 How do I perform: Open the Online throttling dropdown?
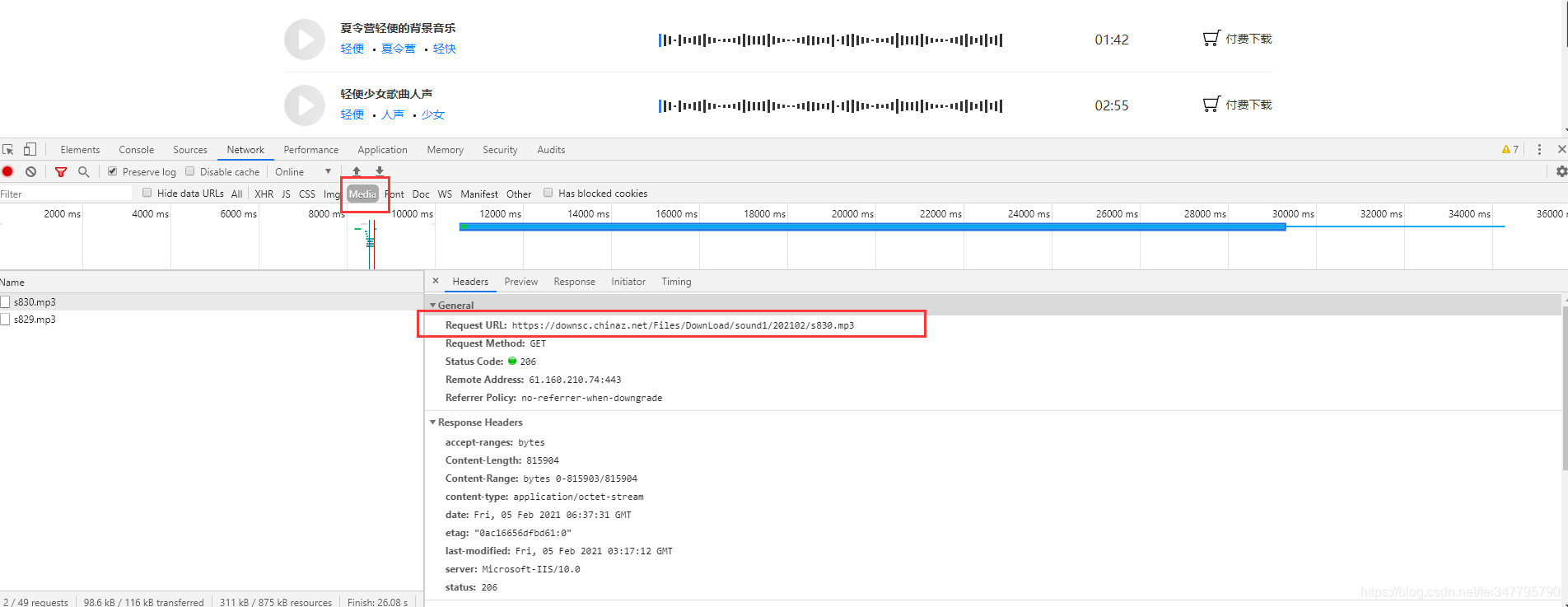coord(303,171)
